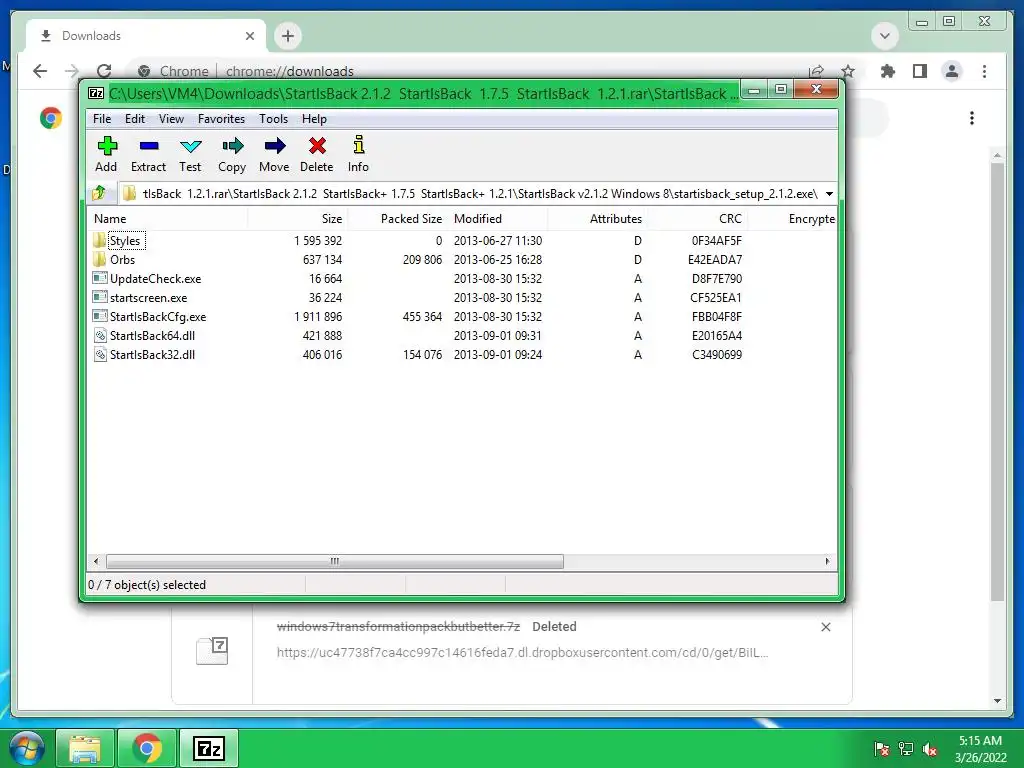Select the StartIsBackCfg.exe file icon
Viewport: 1024px width, 768px height.
tap(100, 316)
